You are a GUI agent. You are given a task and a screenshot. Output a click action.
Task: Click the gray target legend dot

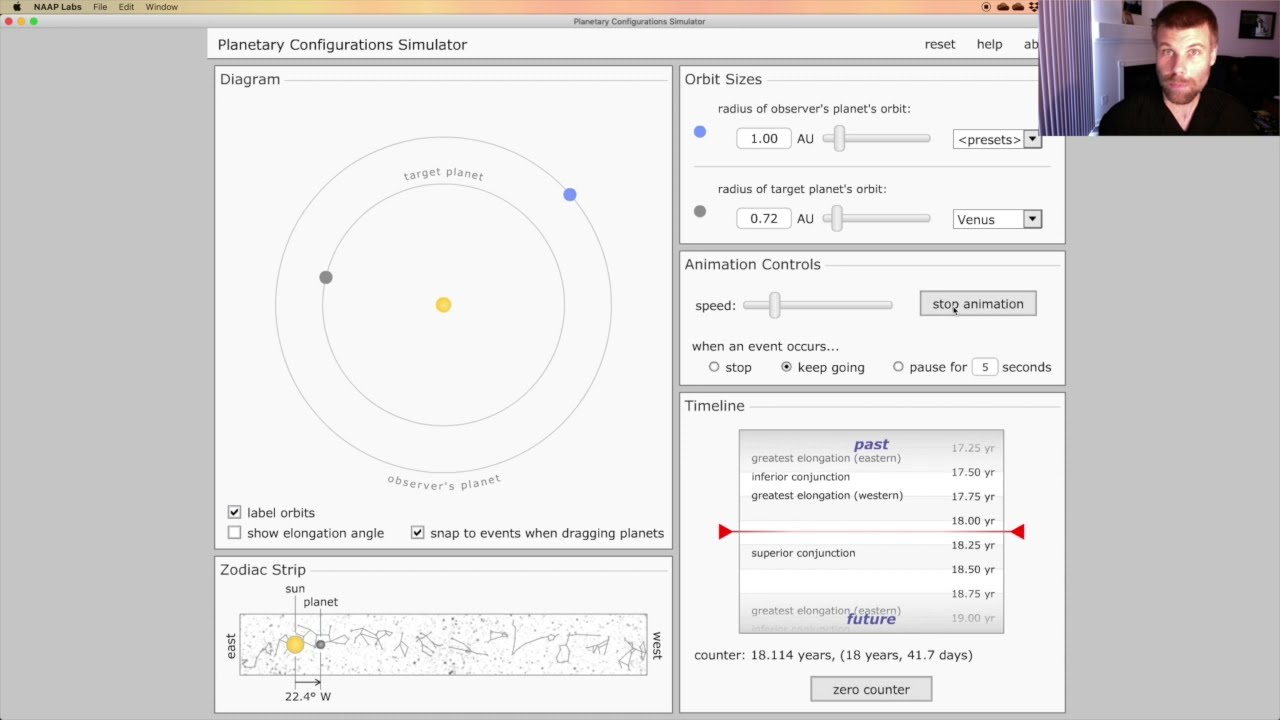pyautogui.click(x=700, y=211)
